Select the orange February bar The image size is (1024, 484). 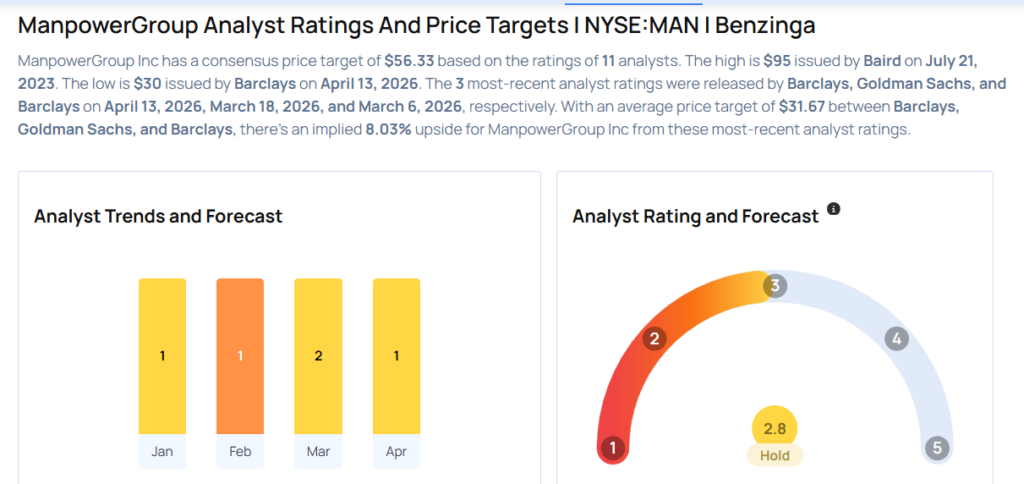tap(240, 355)
